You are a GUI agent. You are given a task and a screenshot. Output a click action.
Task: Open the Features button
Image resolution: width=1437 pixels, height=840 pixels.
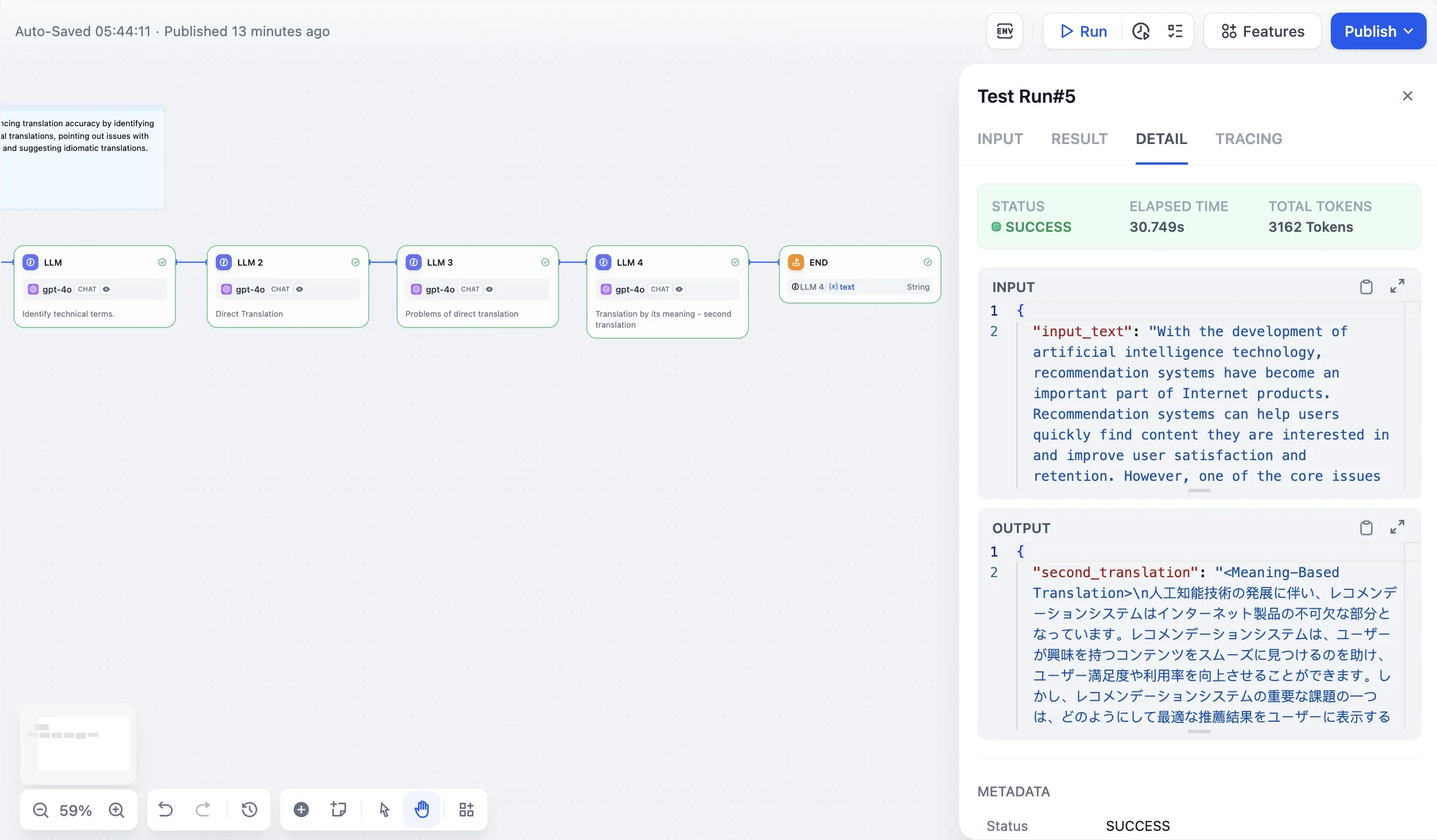1263,31
